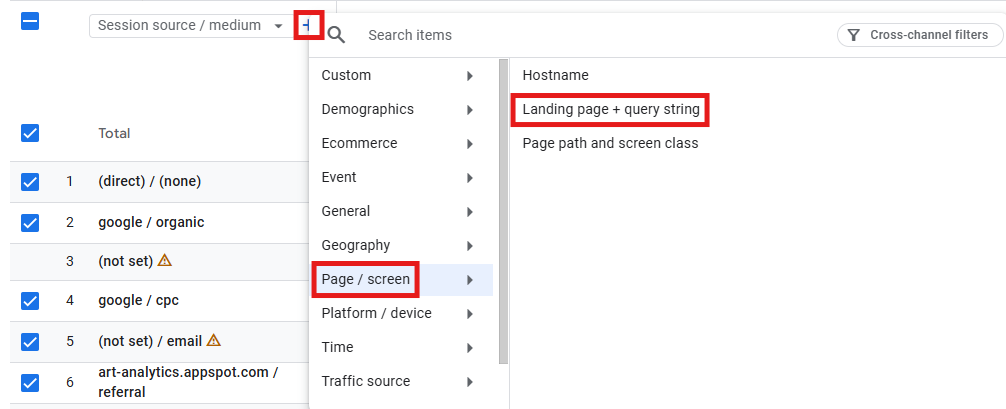The height and width of the screenshot is (409, 1006).
Task: Choose Page path and screen class
Action: [x=610, y=143]
